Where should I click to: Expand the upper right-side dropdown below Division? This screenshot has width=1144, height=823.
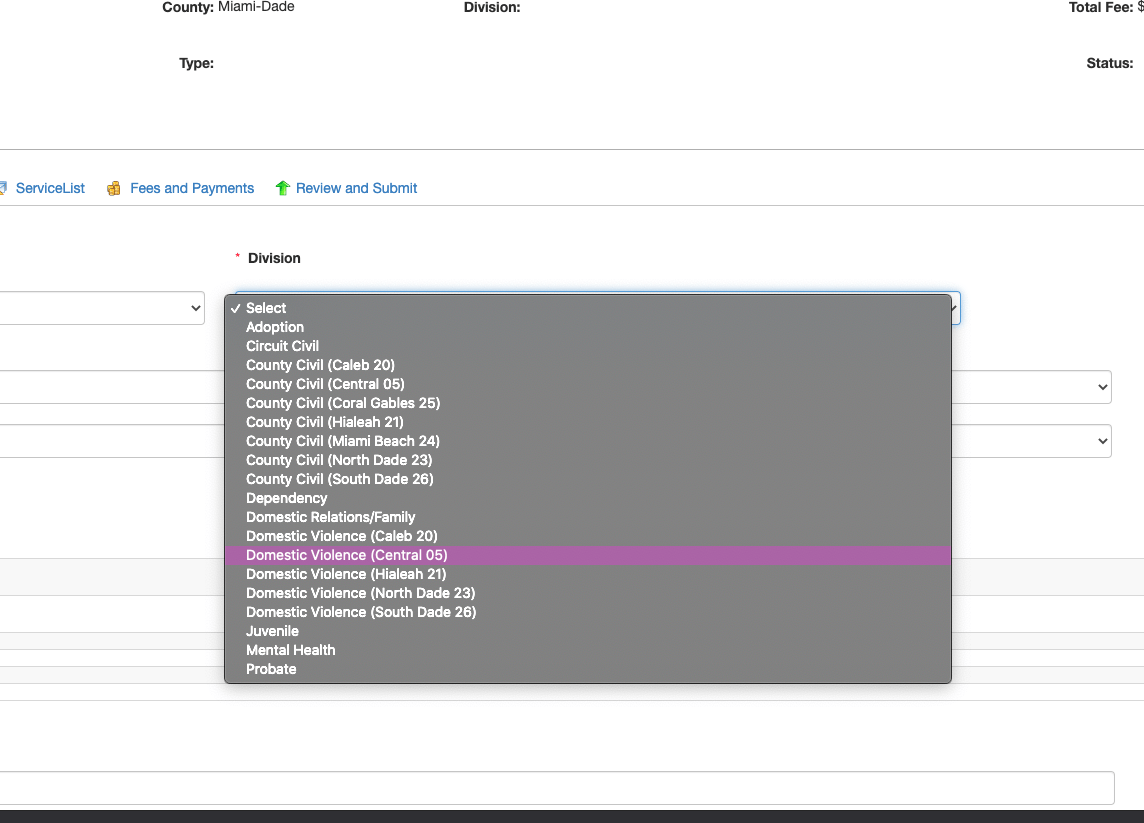pyautogui.click(x=1030, y=387)
